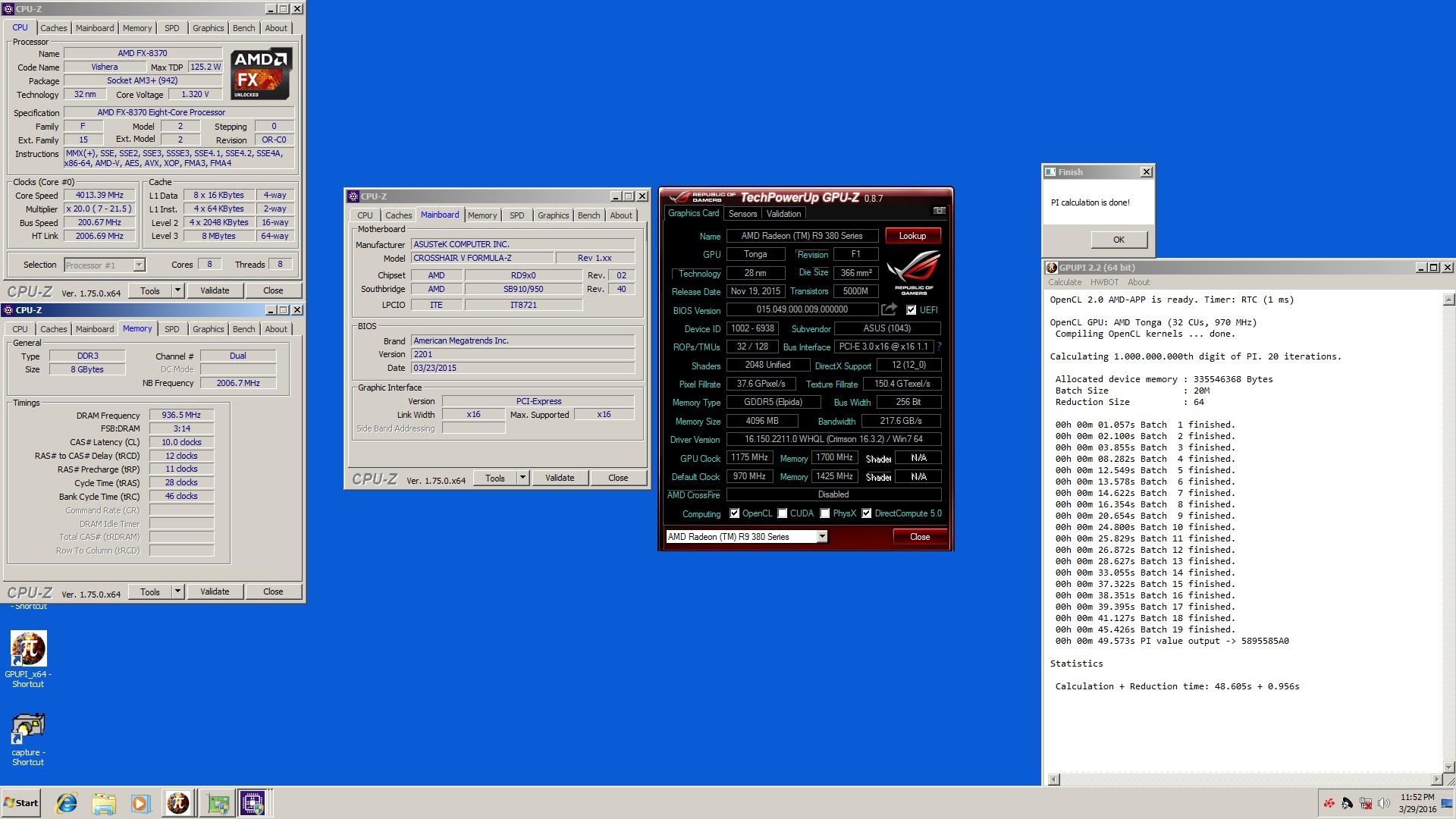Open the Processor #1 selection dropdown

point(139,265)
